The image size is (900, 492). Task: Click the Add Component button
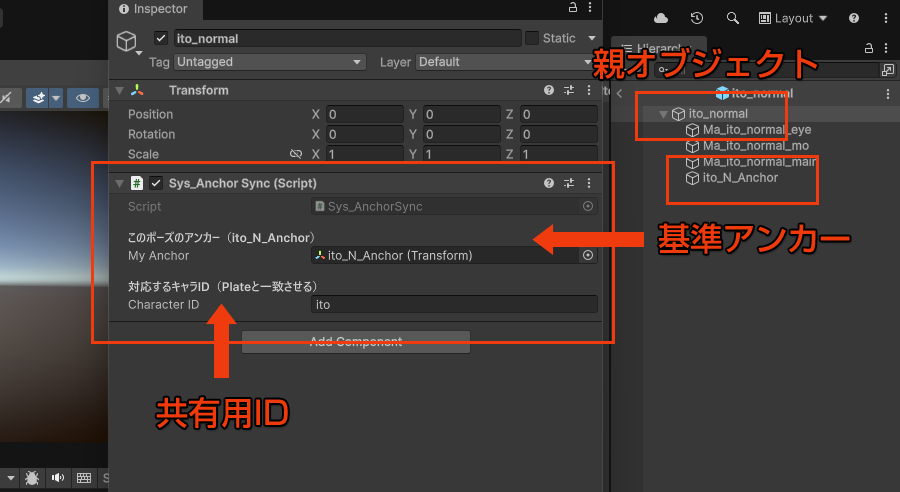355,342
